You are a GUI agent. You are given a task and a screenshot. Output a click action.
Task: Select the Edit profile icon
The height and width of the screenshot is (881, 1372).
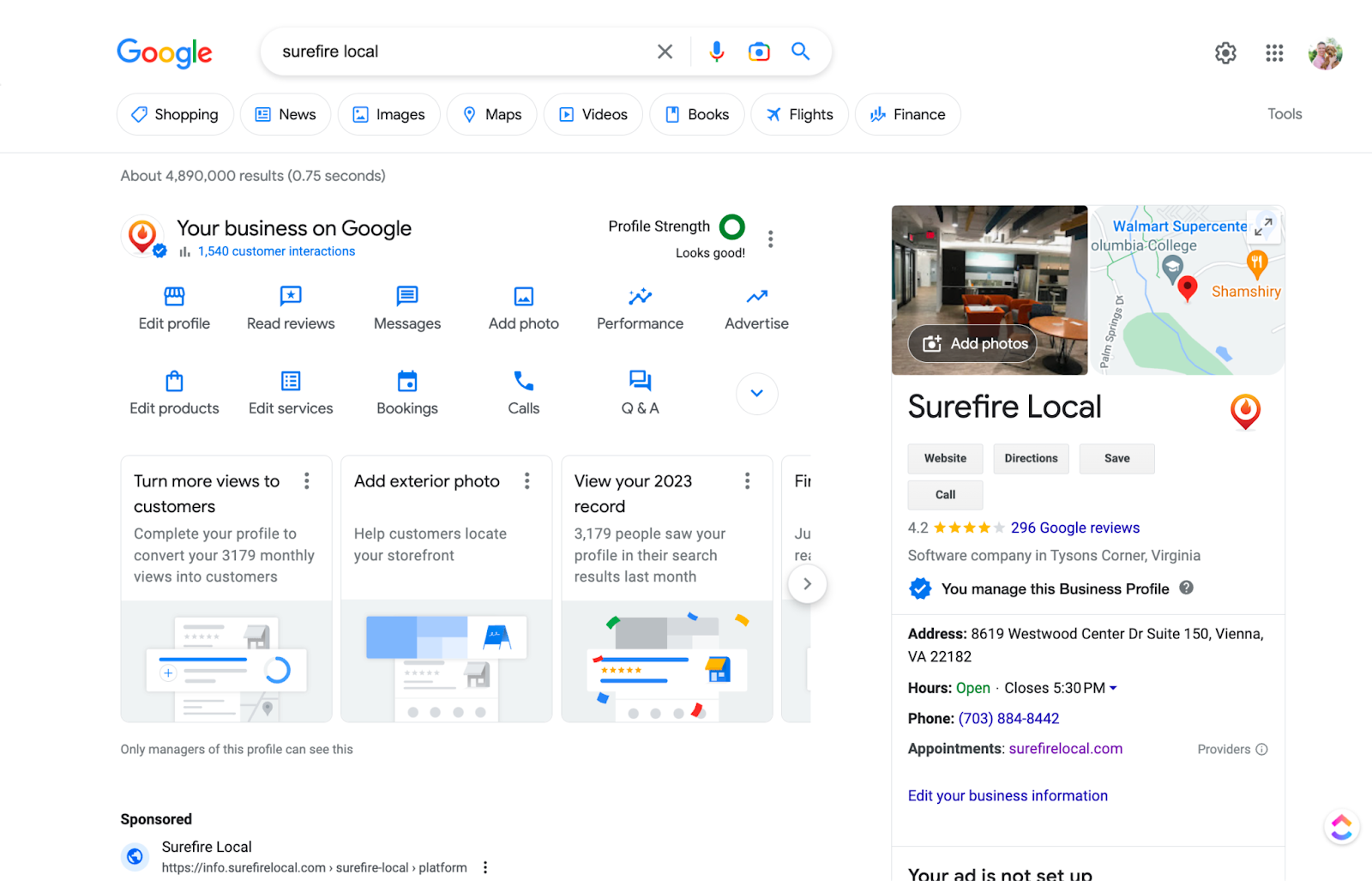(173, 298)
